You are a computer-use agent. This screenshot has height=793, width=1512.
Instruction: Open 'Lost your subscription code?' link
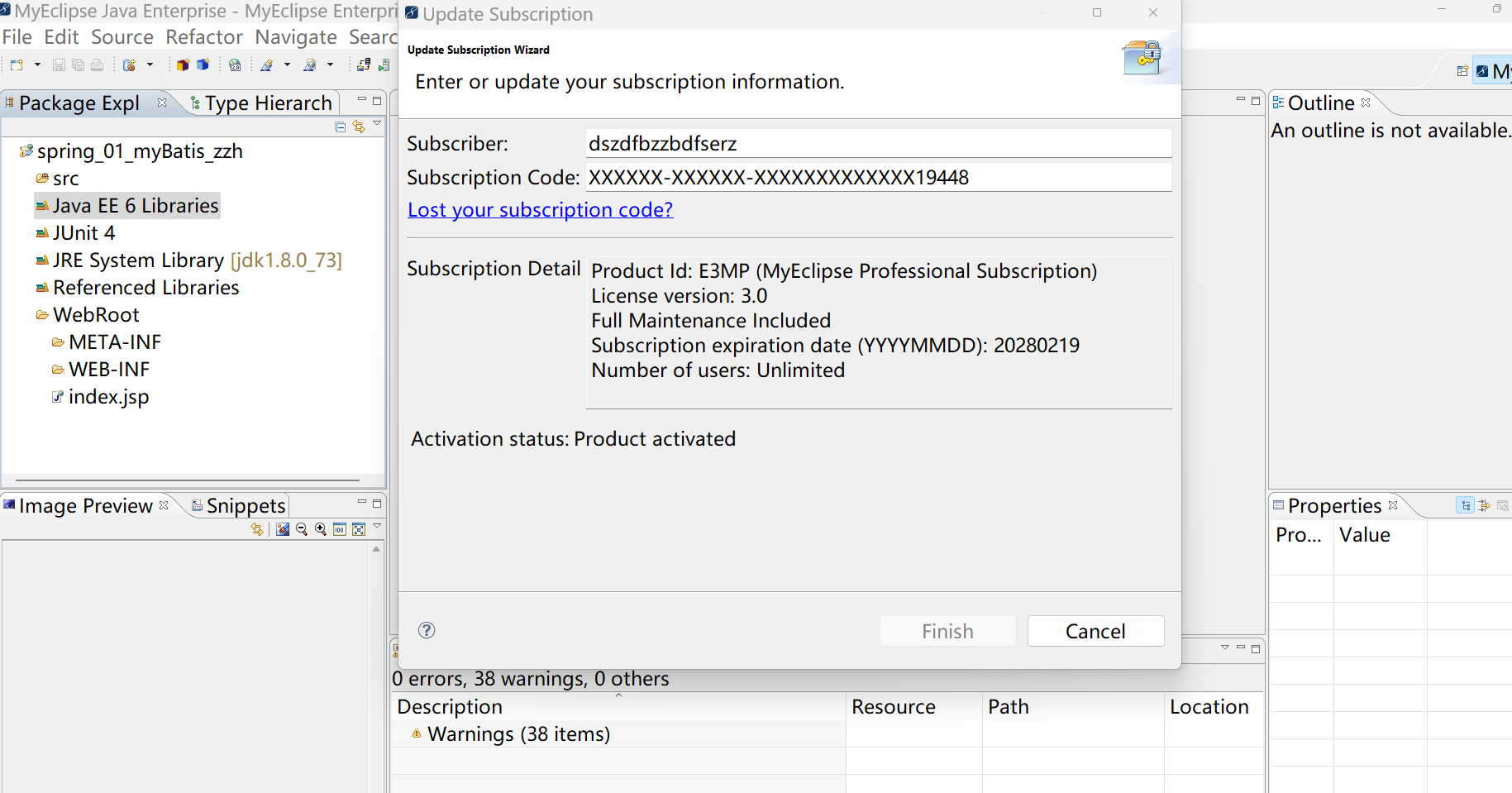541,210
